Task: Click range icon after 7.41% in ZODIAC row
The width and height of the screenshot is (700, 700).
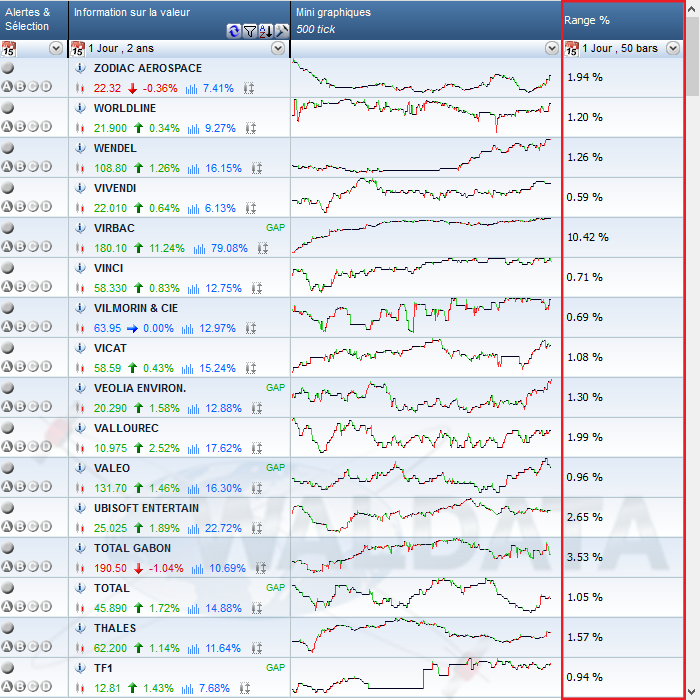Action: 249,88
